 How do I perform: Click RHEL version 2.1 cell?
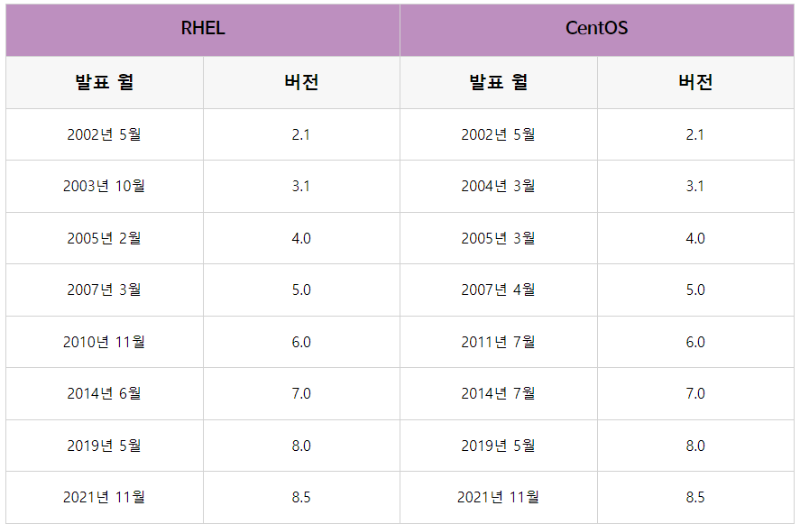tap(302, 135)
